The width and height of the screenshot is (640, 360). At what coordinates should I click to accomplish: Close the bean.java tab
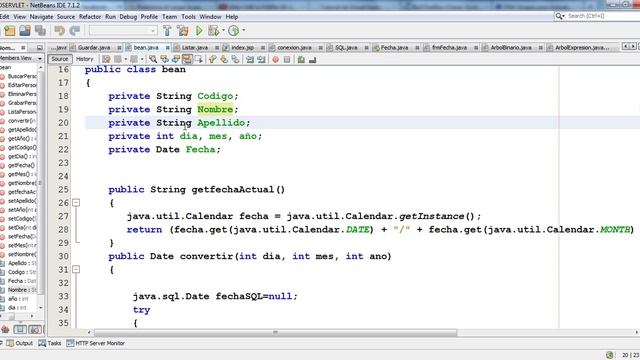[167, 48]
